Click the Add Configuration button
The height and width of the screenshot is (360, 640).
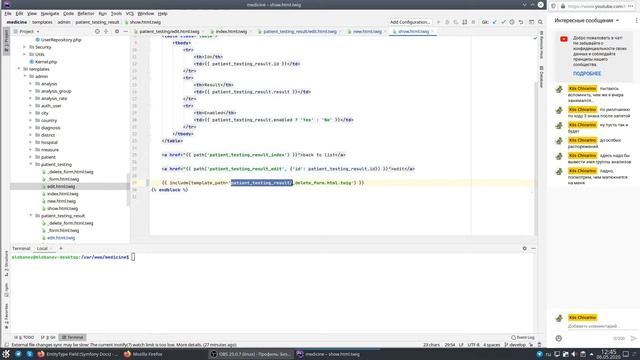pyautogui.click(x=409, y=22)
